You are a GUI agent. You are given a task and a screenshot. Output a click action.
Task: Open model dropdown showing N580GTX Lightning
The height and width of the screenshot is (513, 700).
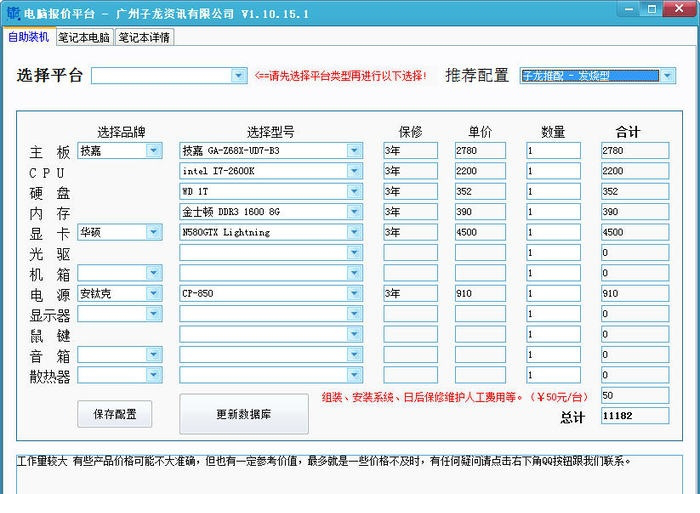tap(354, 232)
